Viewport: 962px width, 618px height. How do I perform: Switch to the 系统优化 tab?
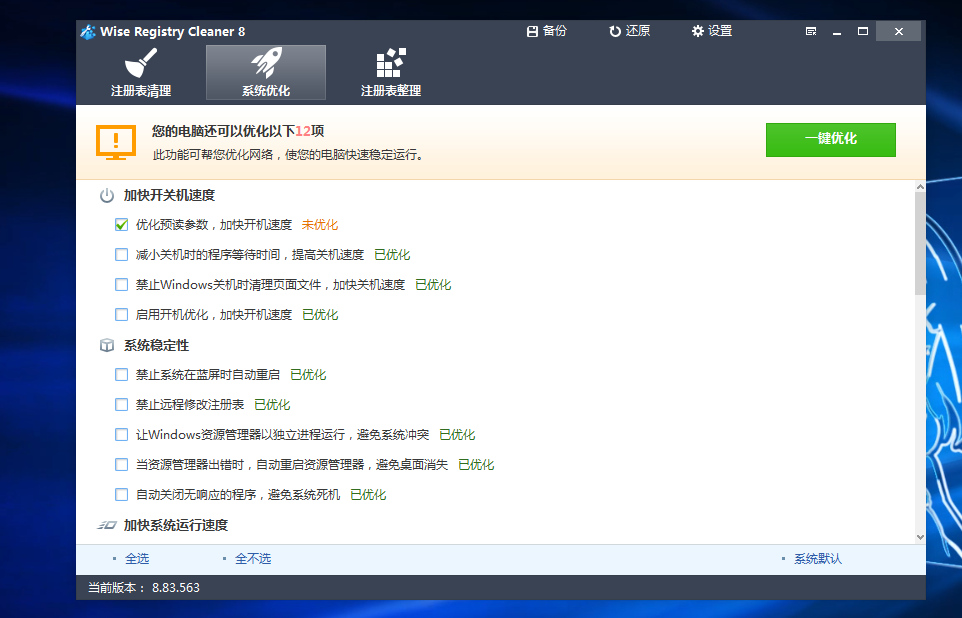click(266, 72)
